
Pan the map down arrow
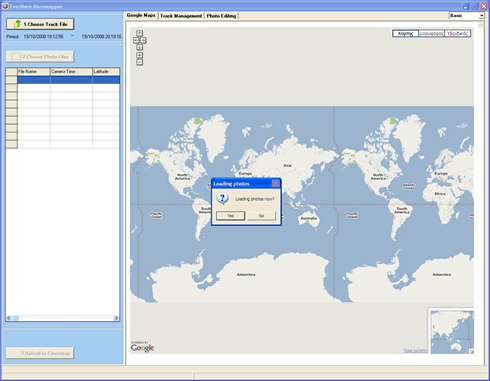140,47
